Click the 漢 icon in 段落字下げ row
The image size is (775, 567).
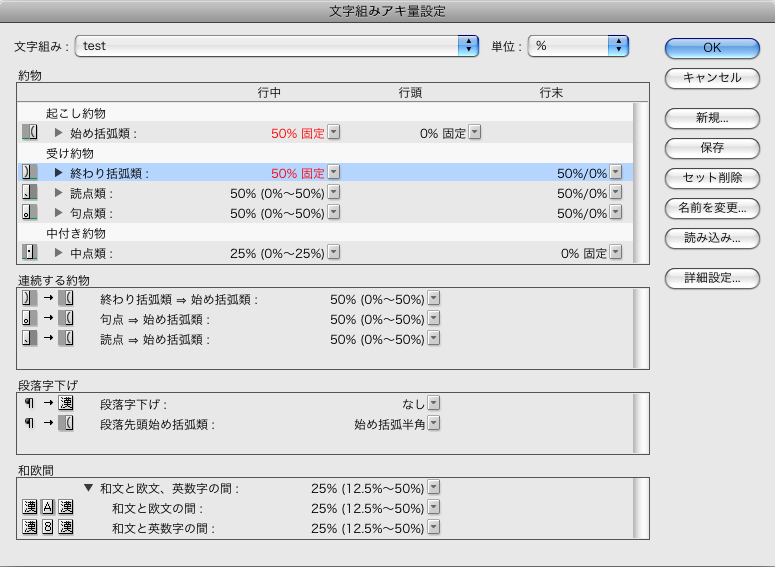pos(66,403)
